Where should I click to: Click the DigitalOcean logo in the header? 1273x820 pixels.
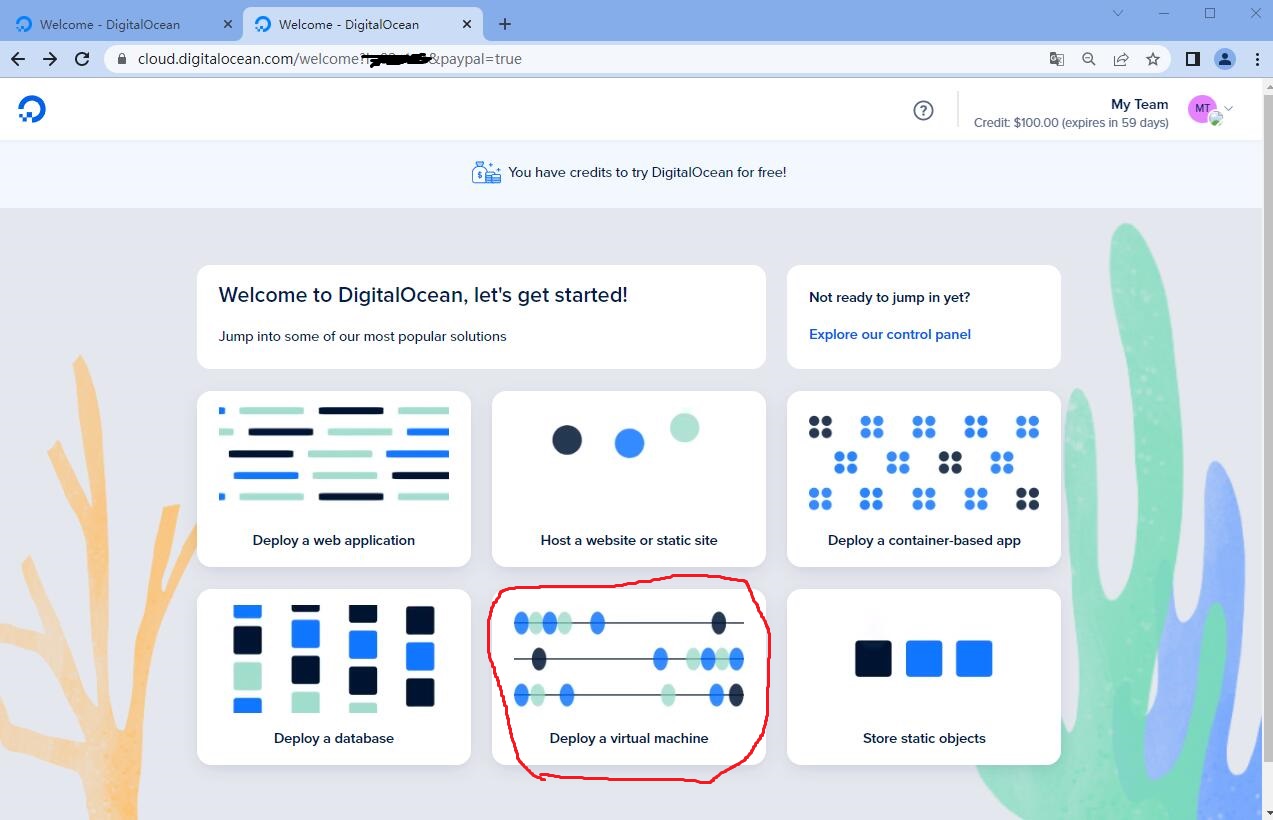click(x=32, y=109)
